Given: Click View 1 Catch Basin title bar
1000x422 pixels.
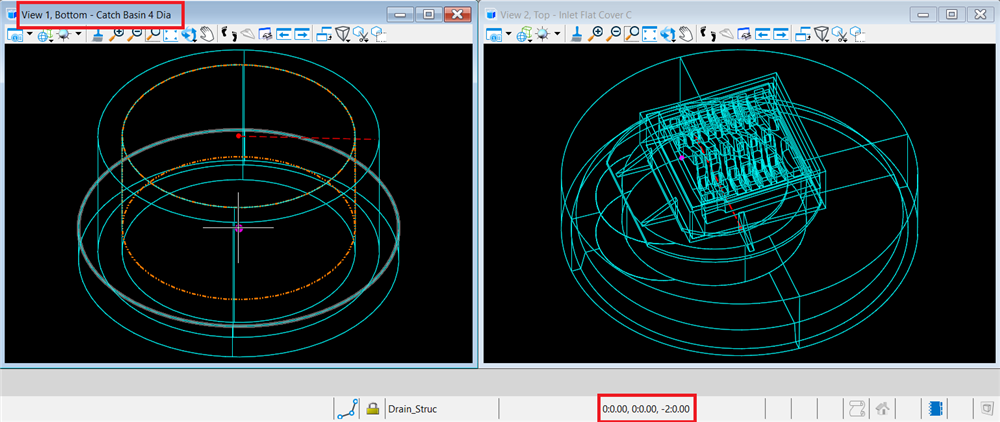Looking at the screenshot, I should click(100, 14).
